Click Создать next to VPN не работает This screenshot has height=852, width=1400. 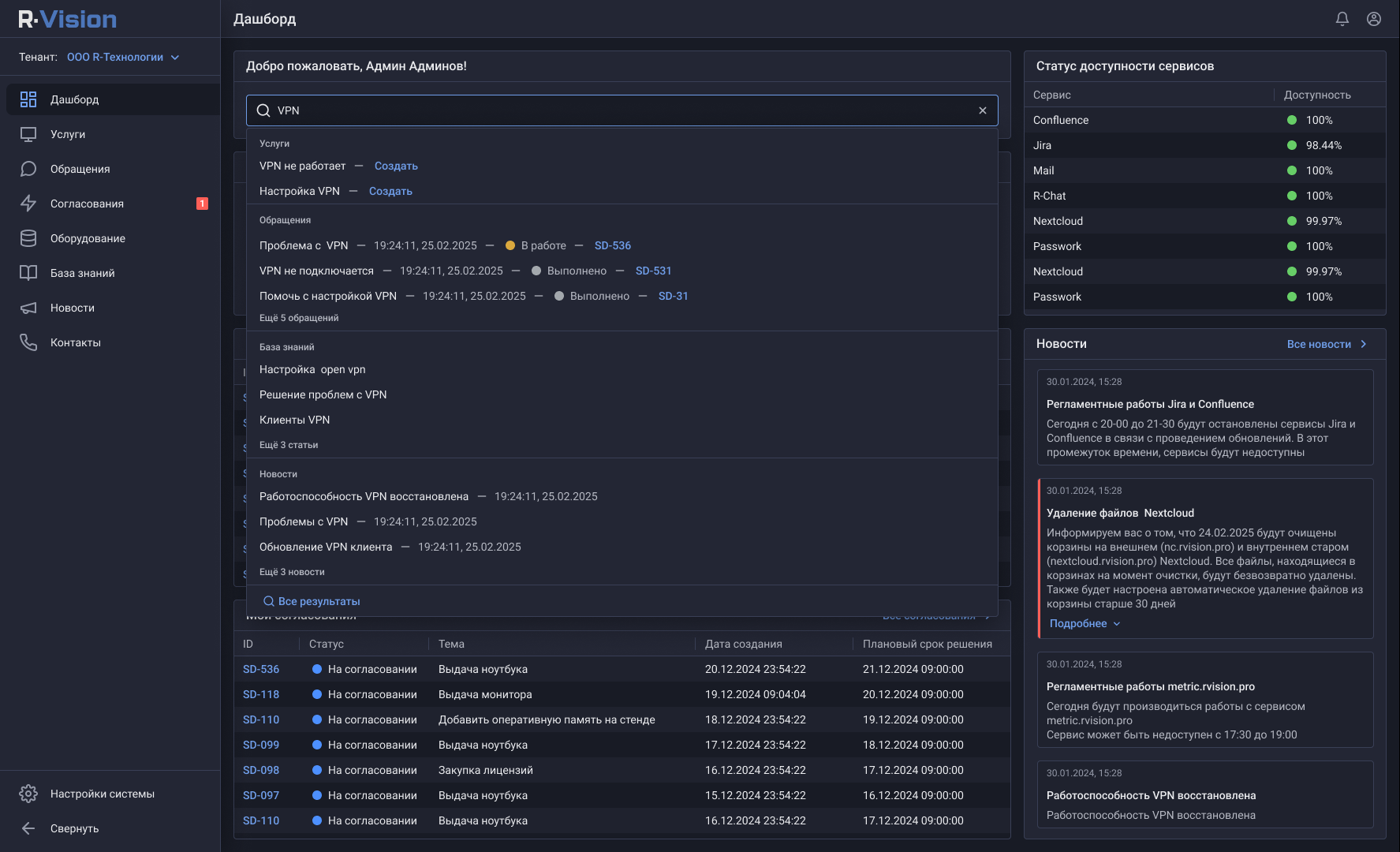pyautogui.click(x=396, y=166)
